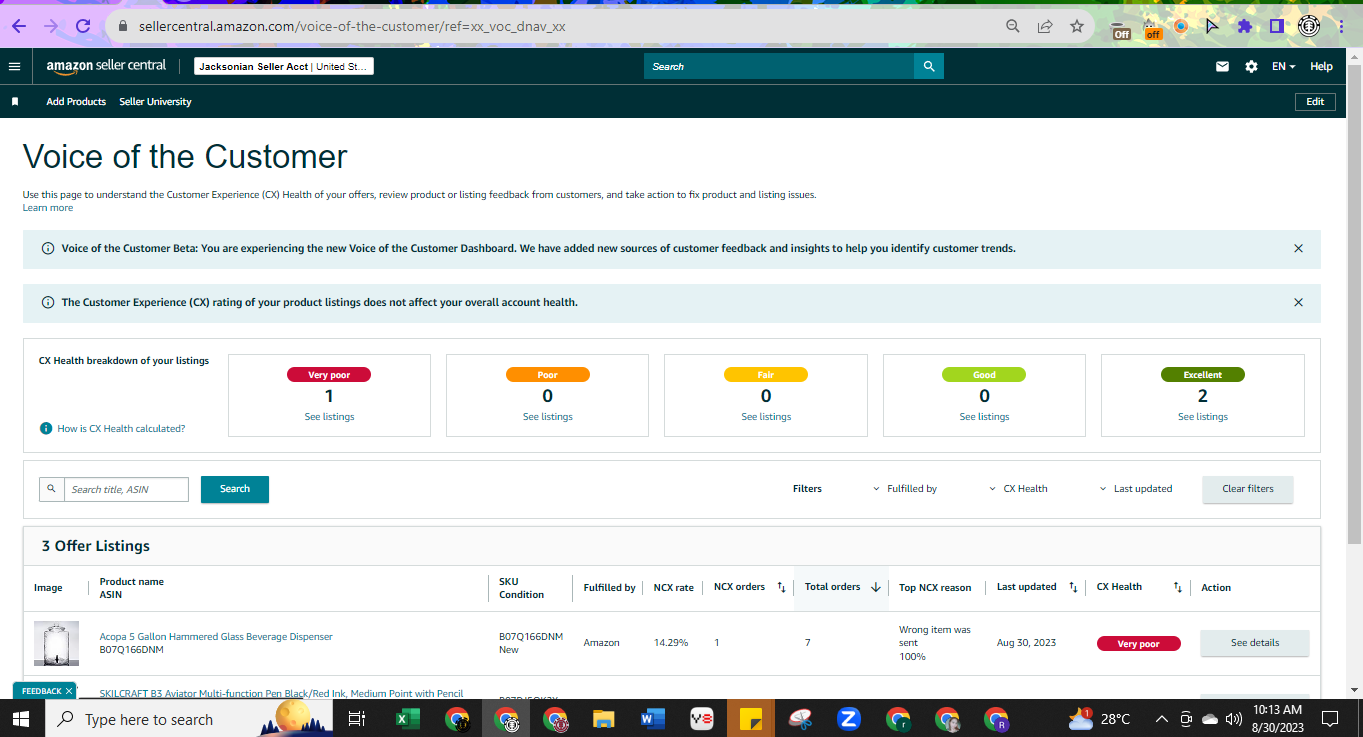This screenshot has height=737, width=1363.
Task: See listings under the Poor card
Action: (547, 417)
